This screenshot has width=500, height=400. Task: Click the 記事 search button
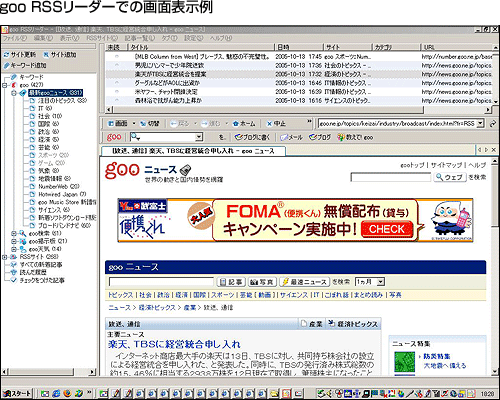tap(232, 282)
